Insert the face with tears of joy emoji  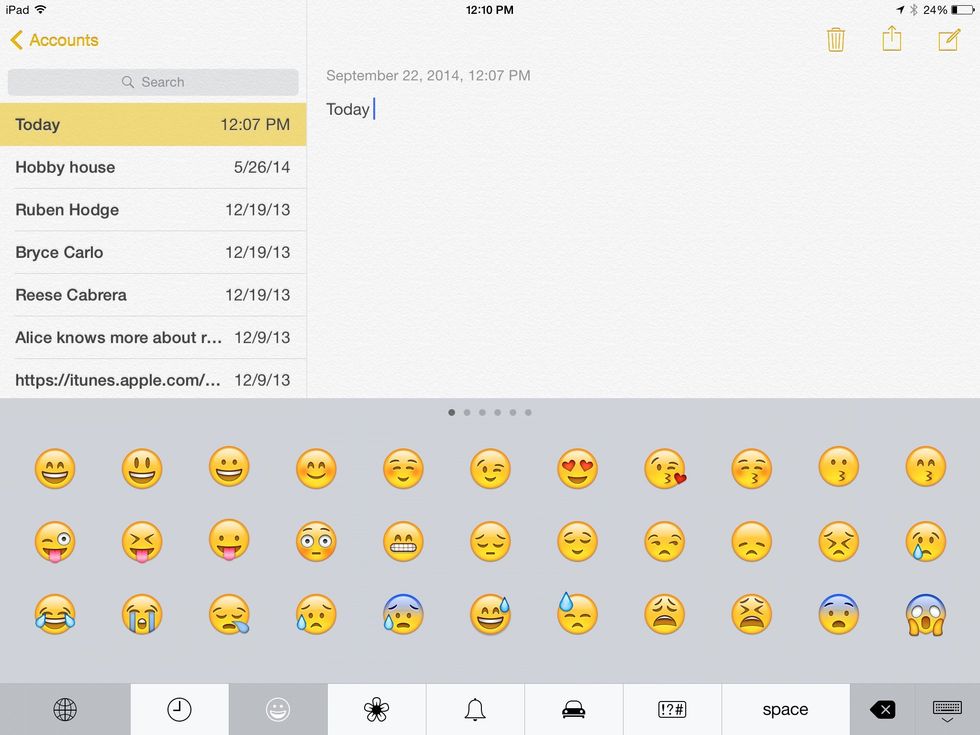[x=55, y=615]
